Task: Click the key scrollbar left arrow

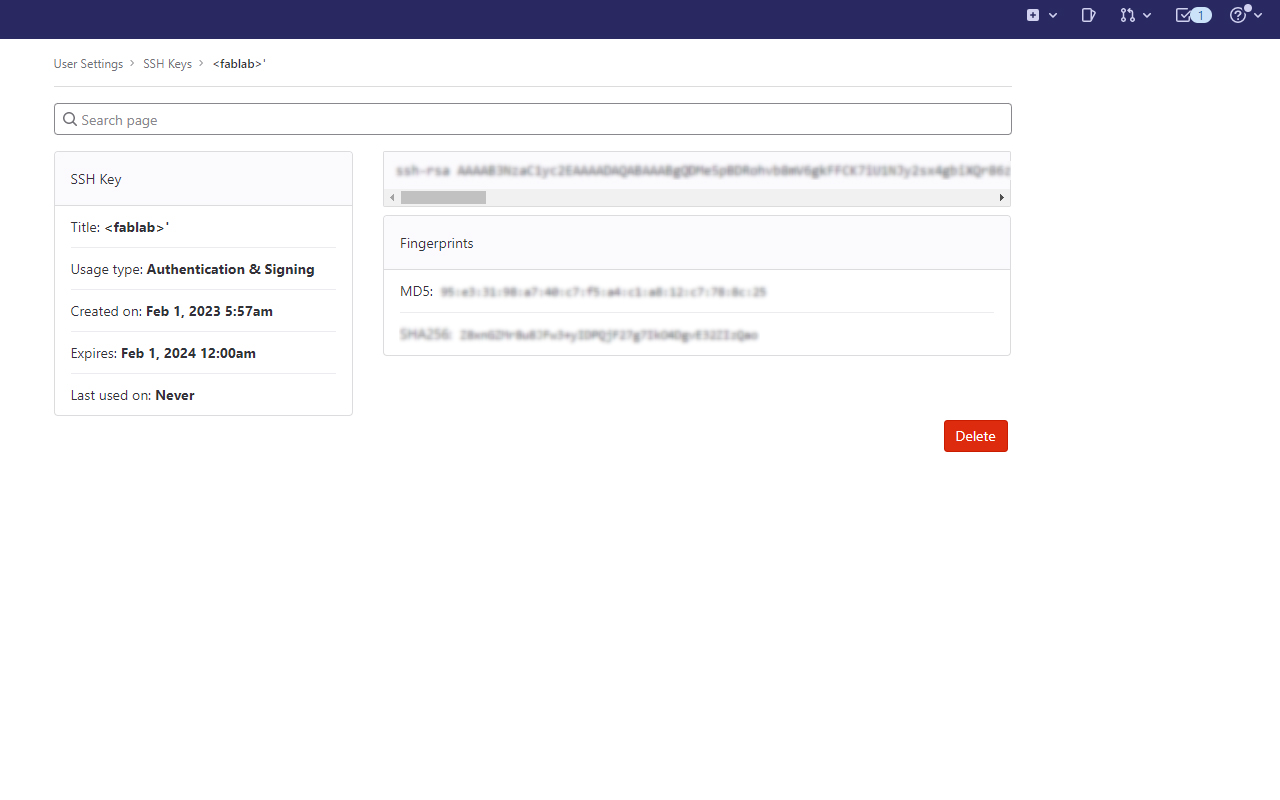Action: (x=392, y=198)
